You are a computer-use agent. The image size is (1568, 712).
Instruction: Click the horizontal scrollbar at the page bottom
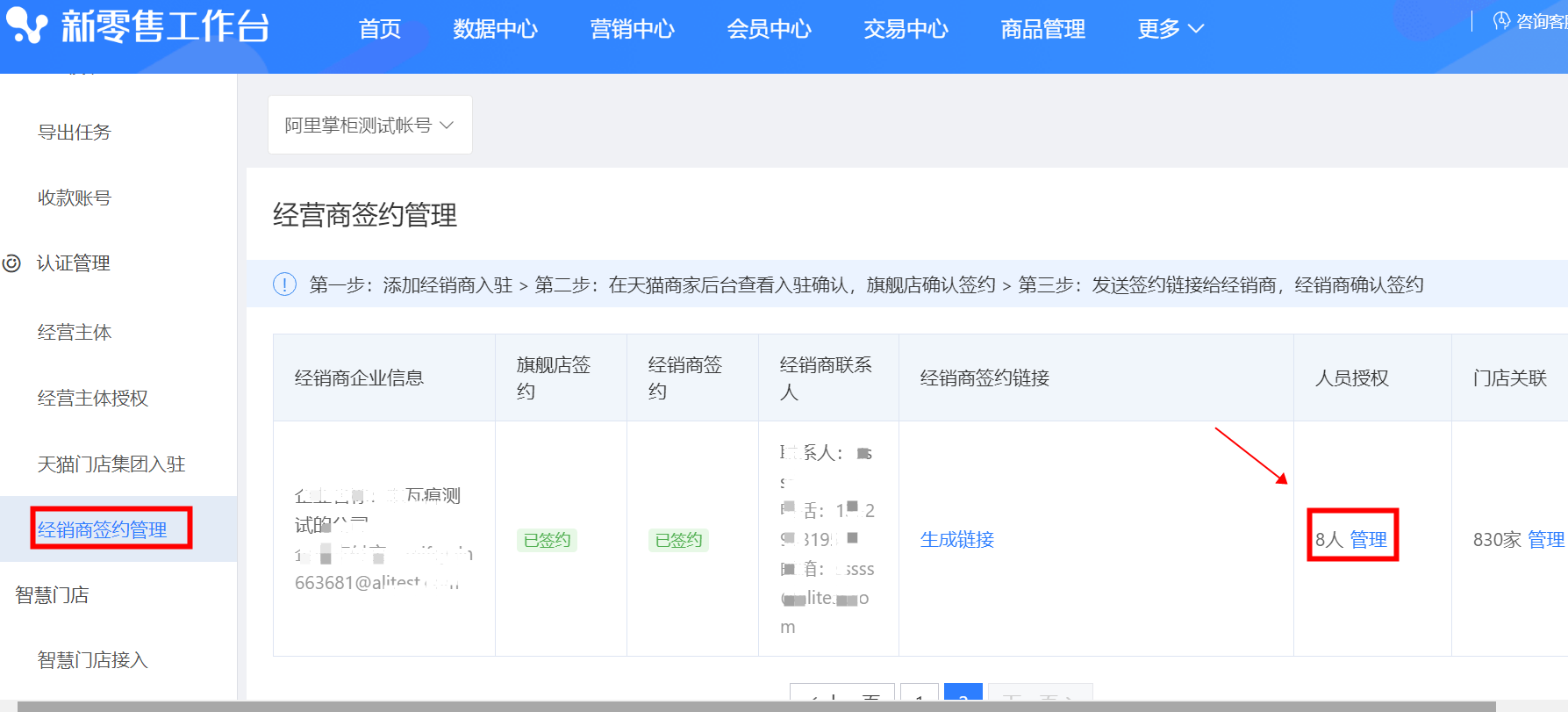[755, 706]
